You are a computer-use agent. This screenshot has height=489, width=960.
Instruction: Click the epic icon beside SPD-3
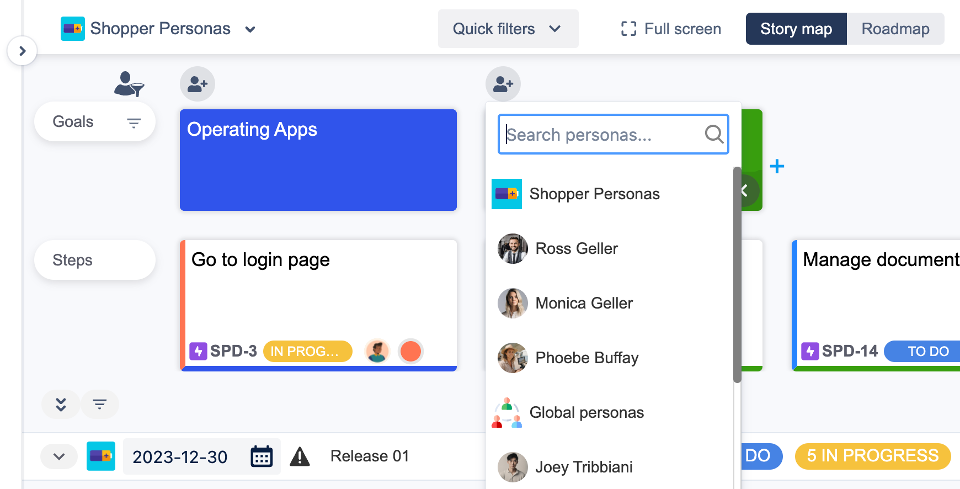click(x=198, y=351)
